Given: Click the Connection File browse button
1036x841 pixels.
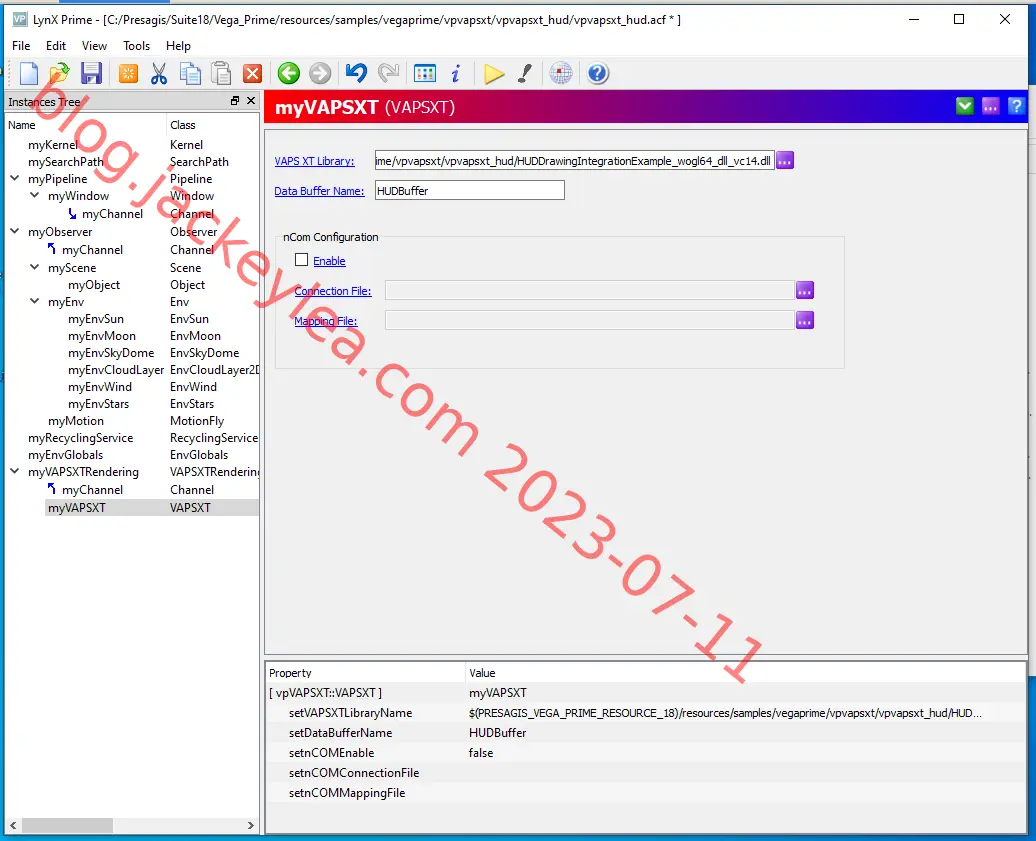Looking at the screenshot, I should (805, 290).
